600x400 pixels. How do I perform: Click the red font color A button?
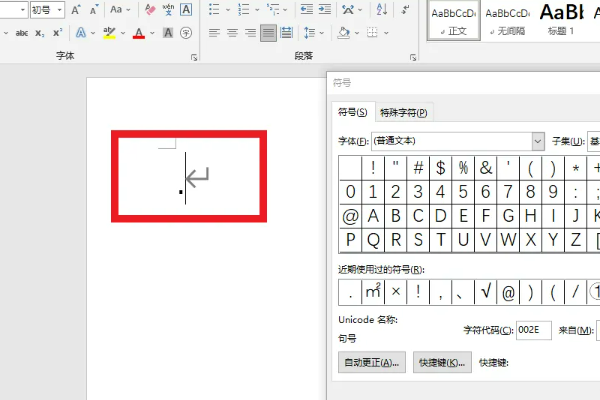coord(139,33)
